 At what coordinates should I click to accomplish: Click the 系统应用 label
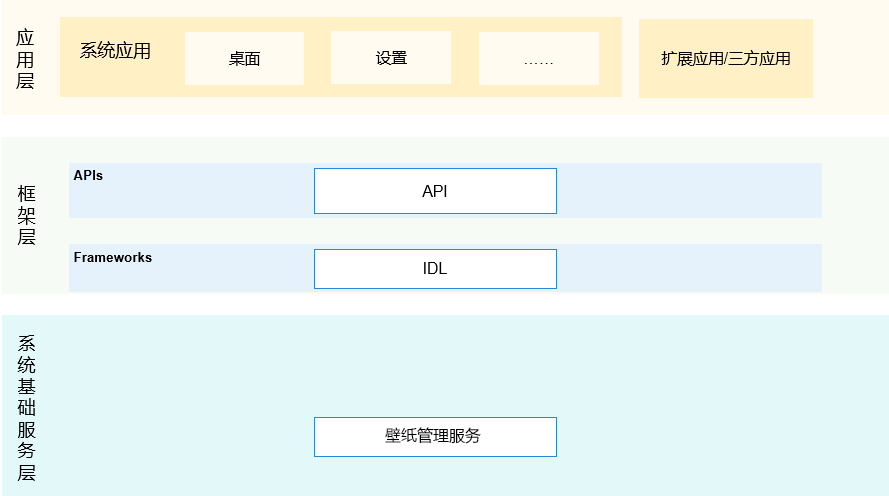pyautogui.click(x=115, y=50)
